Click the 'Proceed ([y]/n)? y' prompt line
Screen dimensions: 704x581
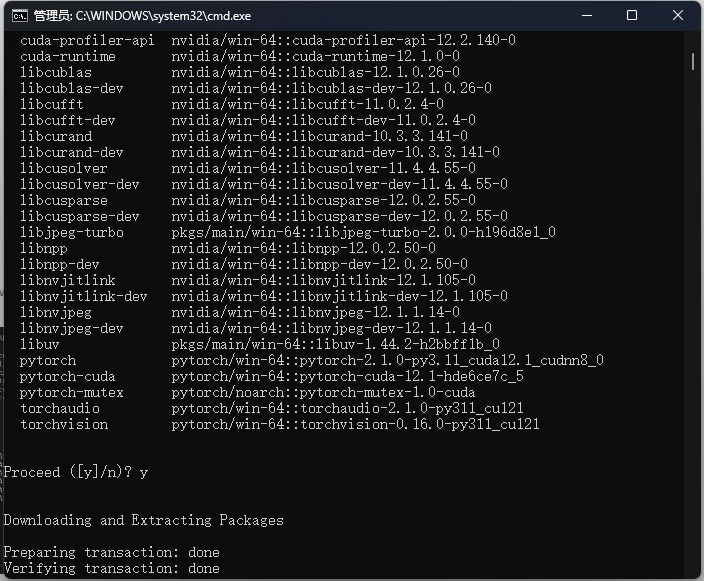(x=76, y=472)
